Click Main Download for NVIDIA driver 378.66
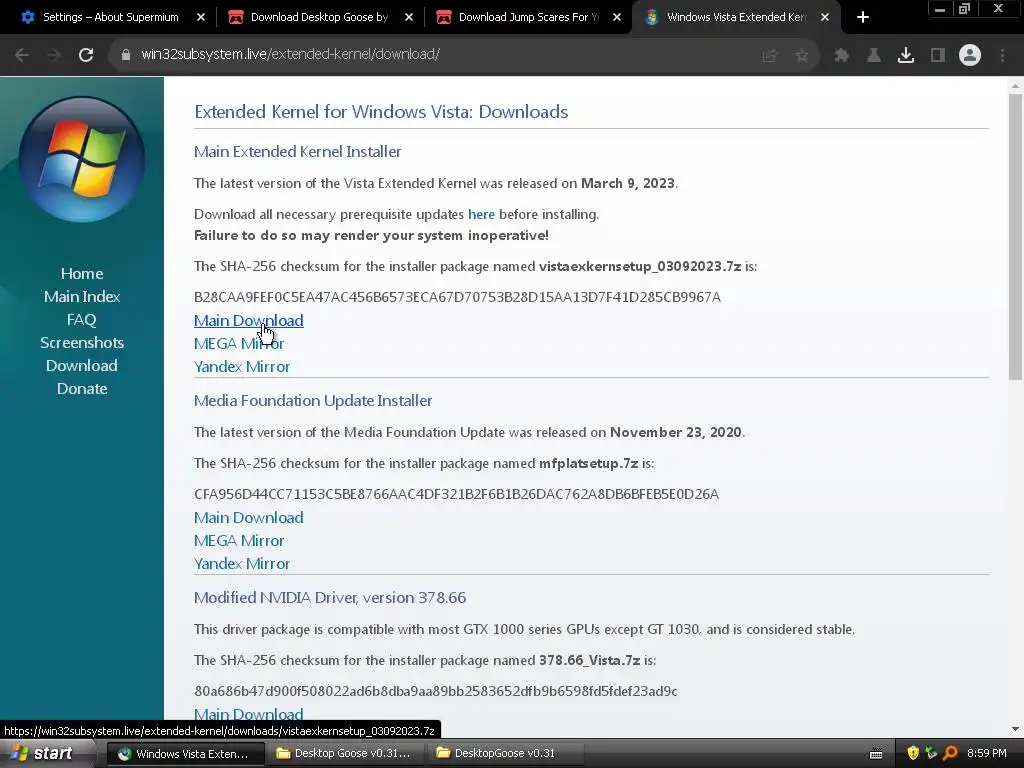Viewport: 1024px width, 768px height. [248, 714]
